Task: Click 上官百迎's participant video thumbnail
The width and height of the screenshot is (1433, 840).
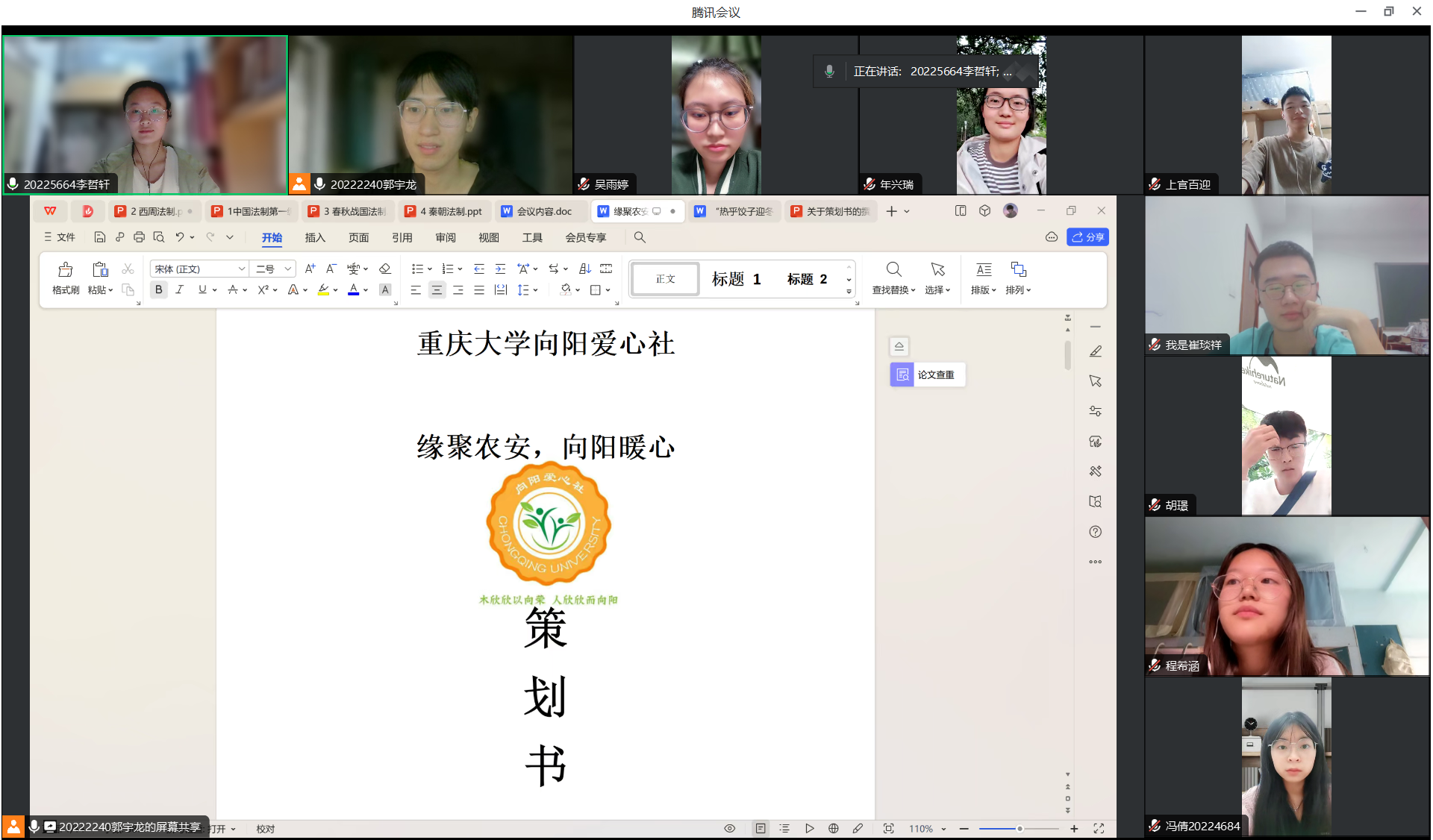Action: click(1286, 114)
